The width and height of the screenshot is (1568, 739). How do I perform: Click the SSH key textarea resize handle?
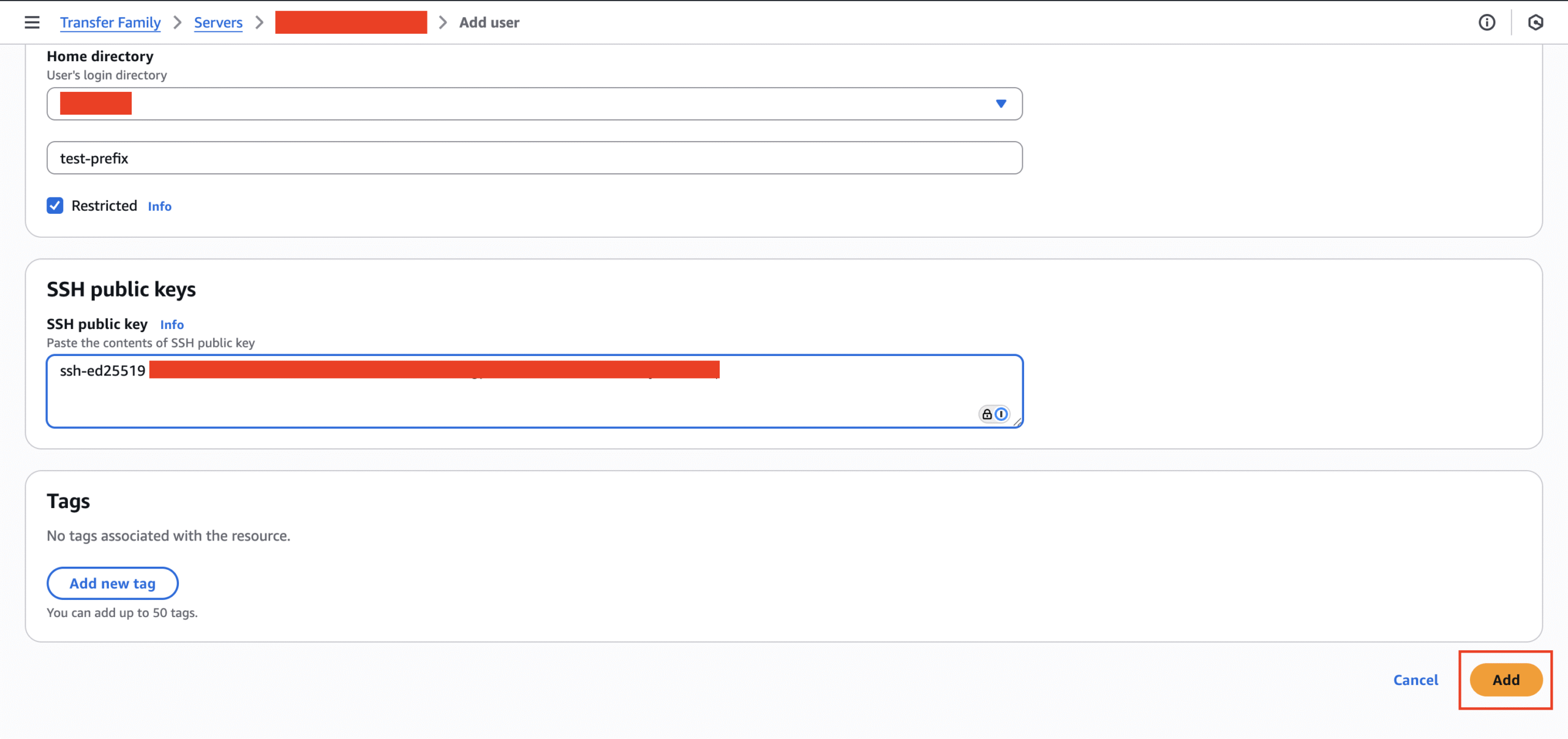pos(1017,422)
